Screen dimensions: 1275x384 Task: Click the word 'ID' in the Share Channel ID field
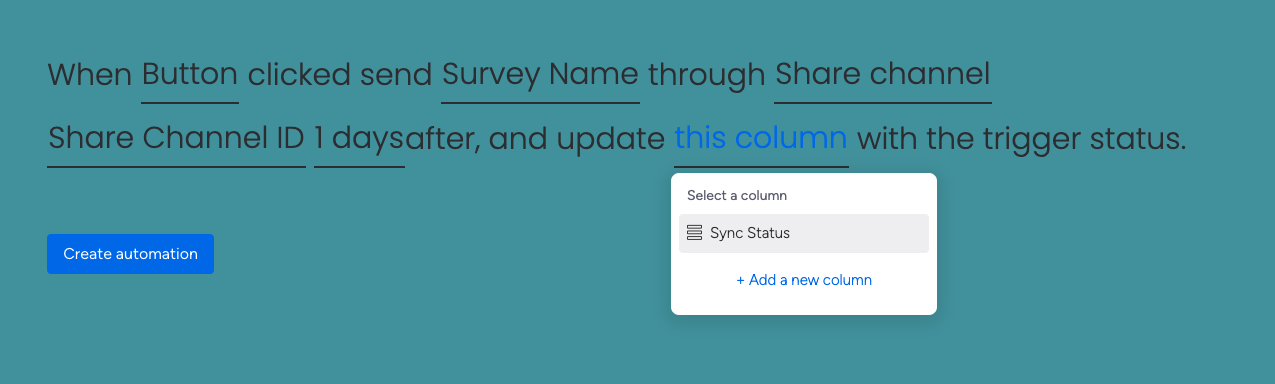click(x=288, y=139)
